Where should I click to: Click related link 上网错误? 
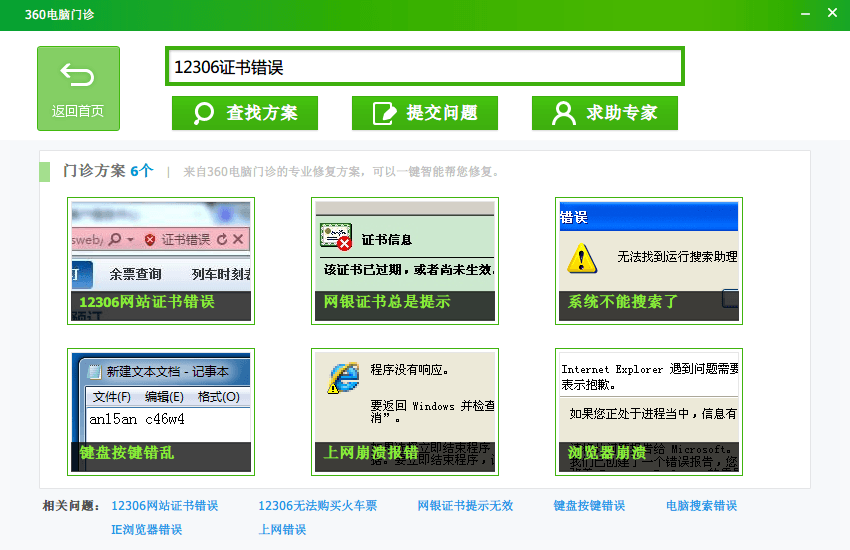click(x=282, y=529)
